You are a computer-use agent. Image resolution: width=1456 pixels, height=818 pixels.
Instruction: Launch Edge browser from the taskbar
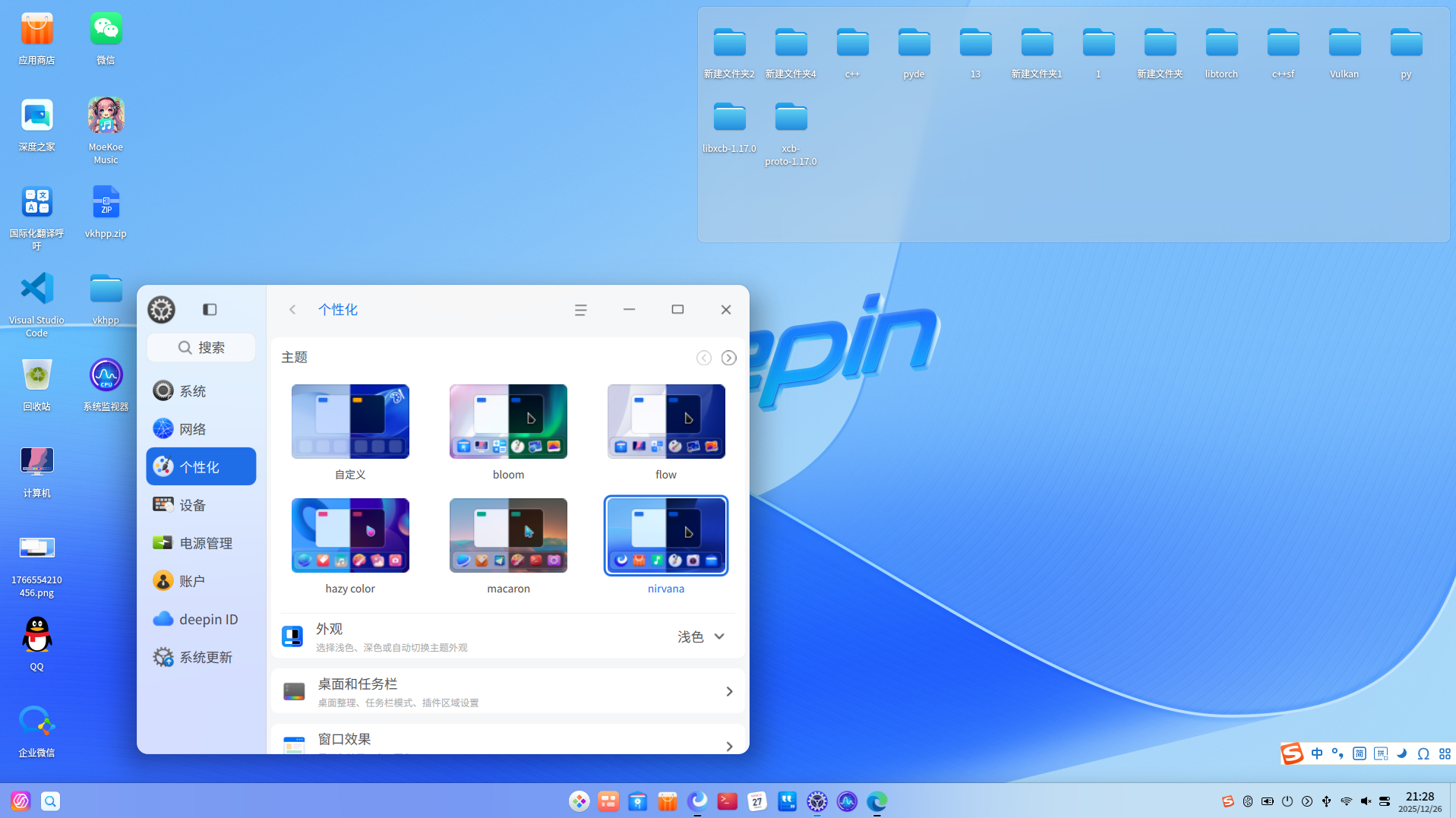pyautogui.click(x=876, y=801)
